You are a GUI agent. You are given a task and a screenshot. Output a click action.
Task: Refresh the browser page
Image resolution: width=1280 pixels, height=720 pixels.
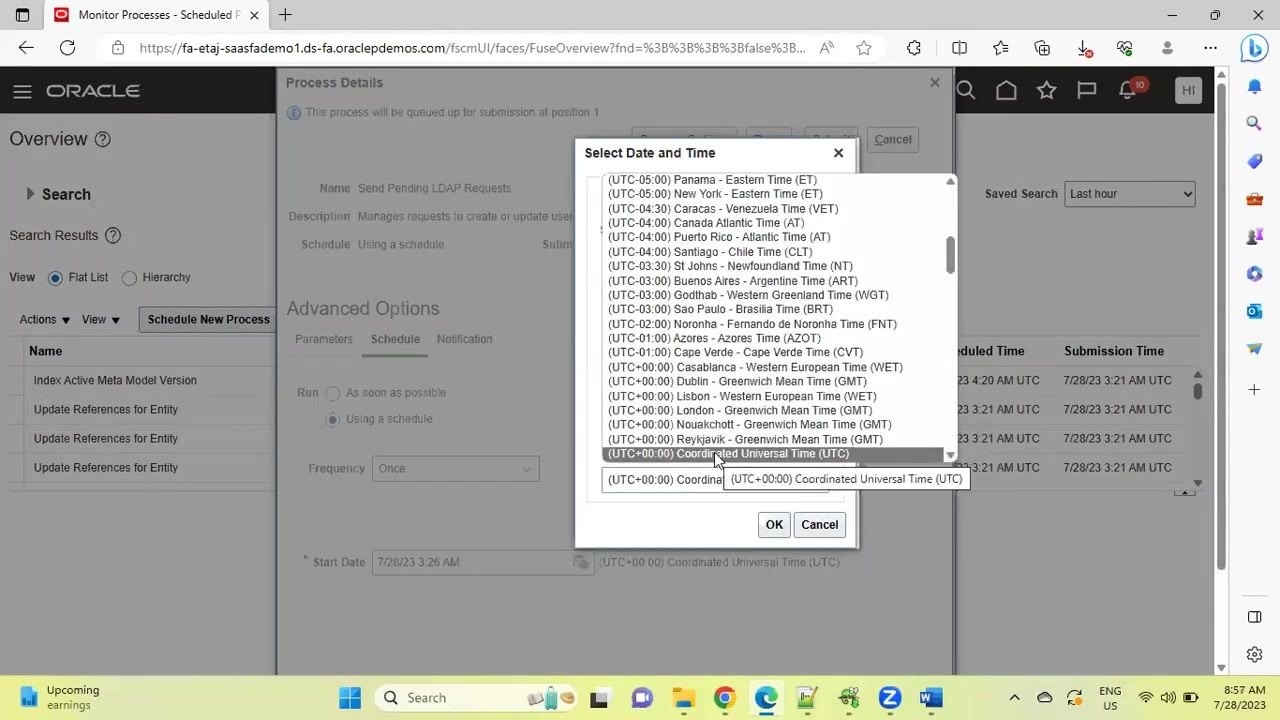pyautogui.click(x=67, y=47)
